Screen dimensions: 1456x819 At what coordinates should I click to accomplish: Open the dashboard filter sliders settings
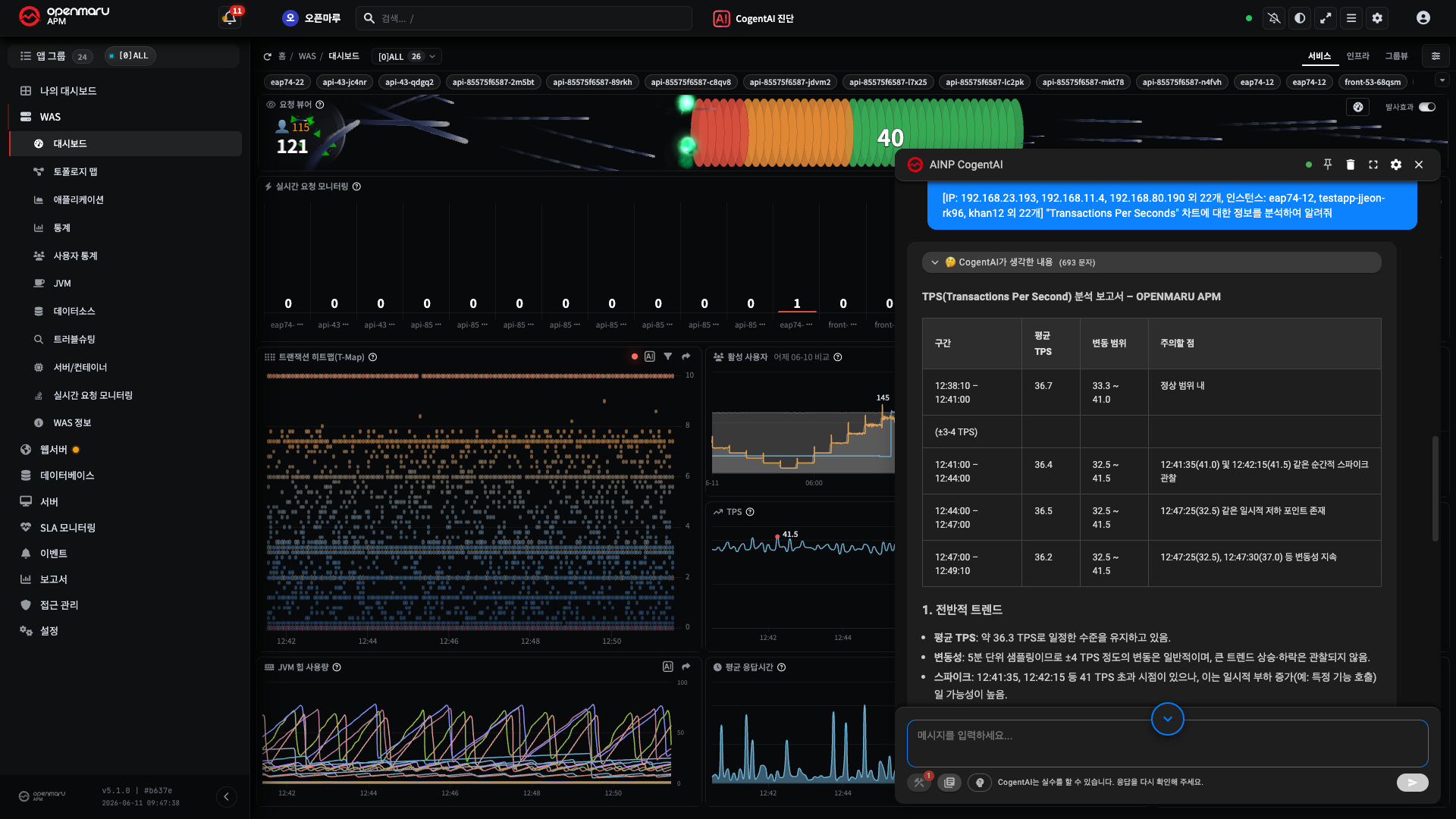[x=1436, y=56]
